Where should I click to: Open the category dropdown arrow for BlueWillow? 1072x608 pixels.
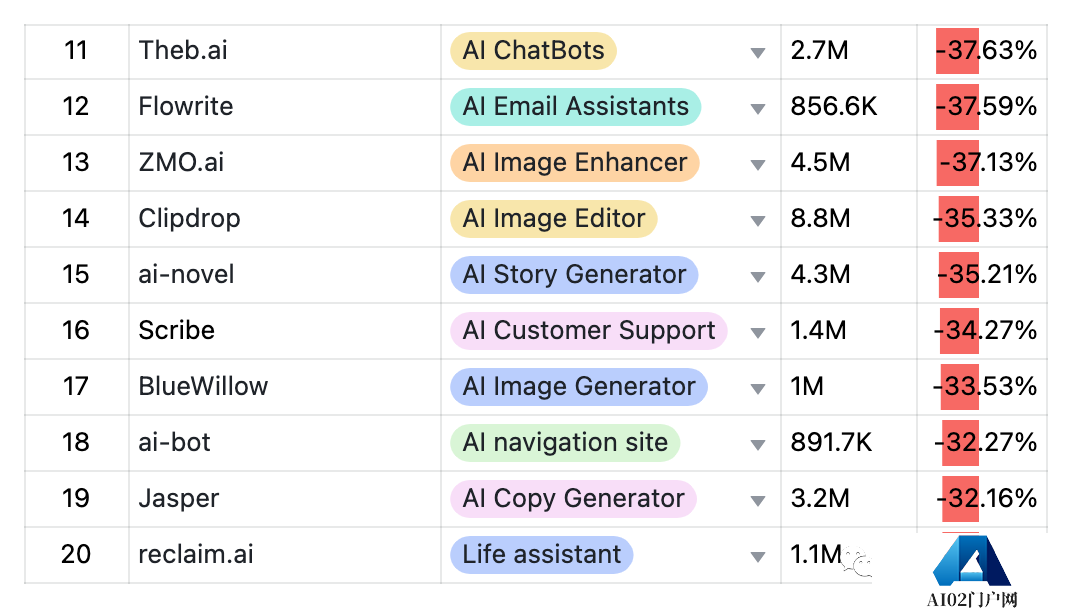click(x=758, y=389)
